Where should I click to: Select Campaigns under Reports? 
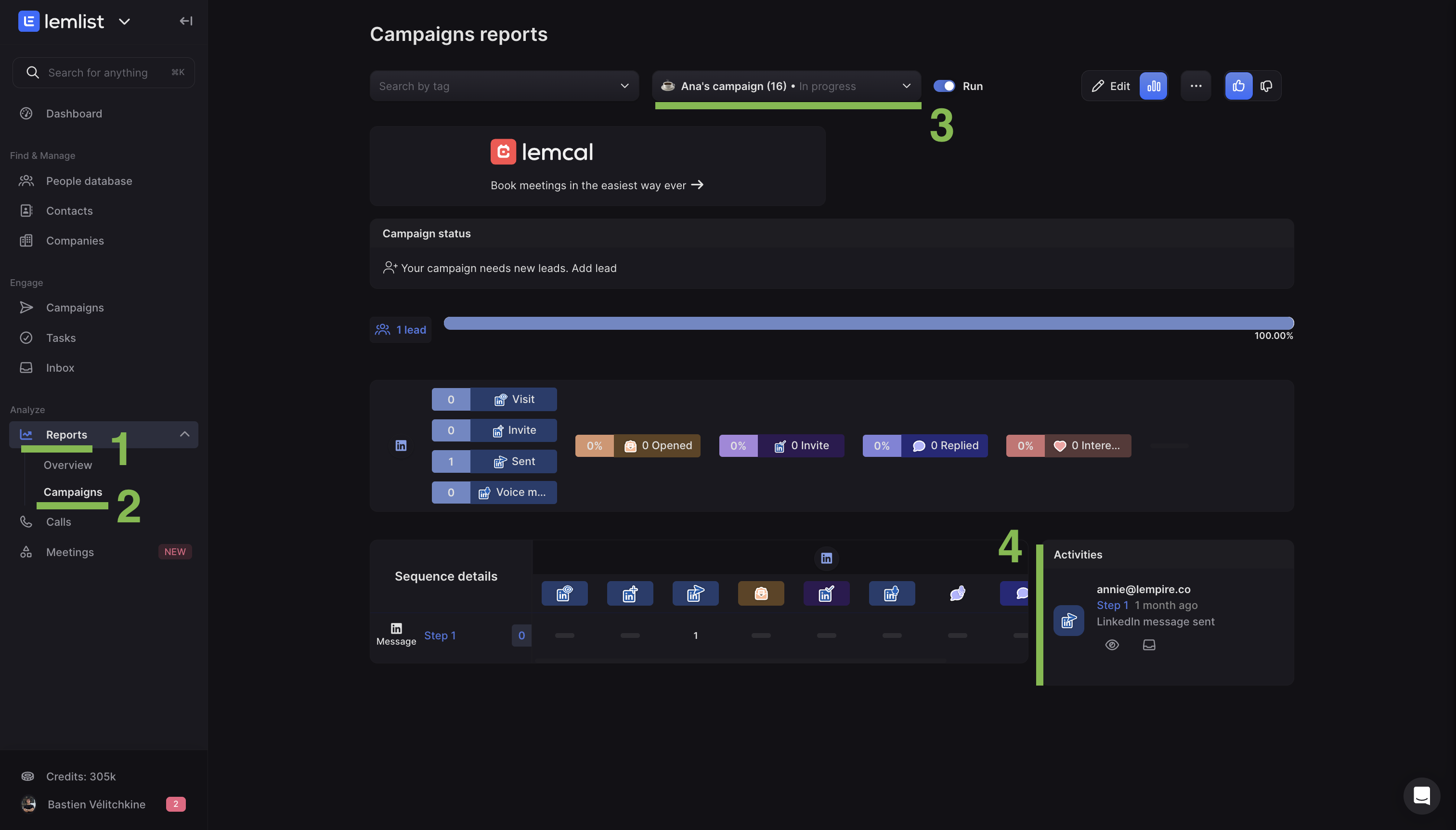tap(73, 492)
